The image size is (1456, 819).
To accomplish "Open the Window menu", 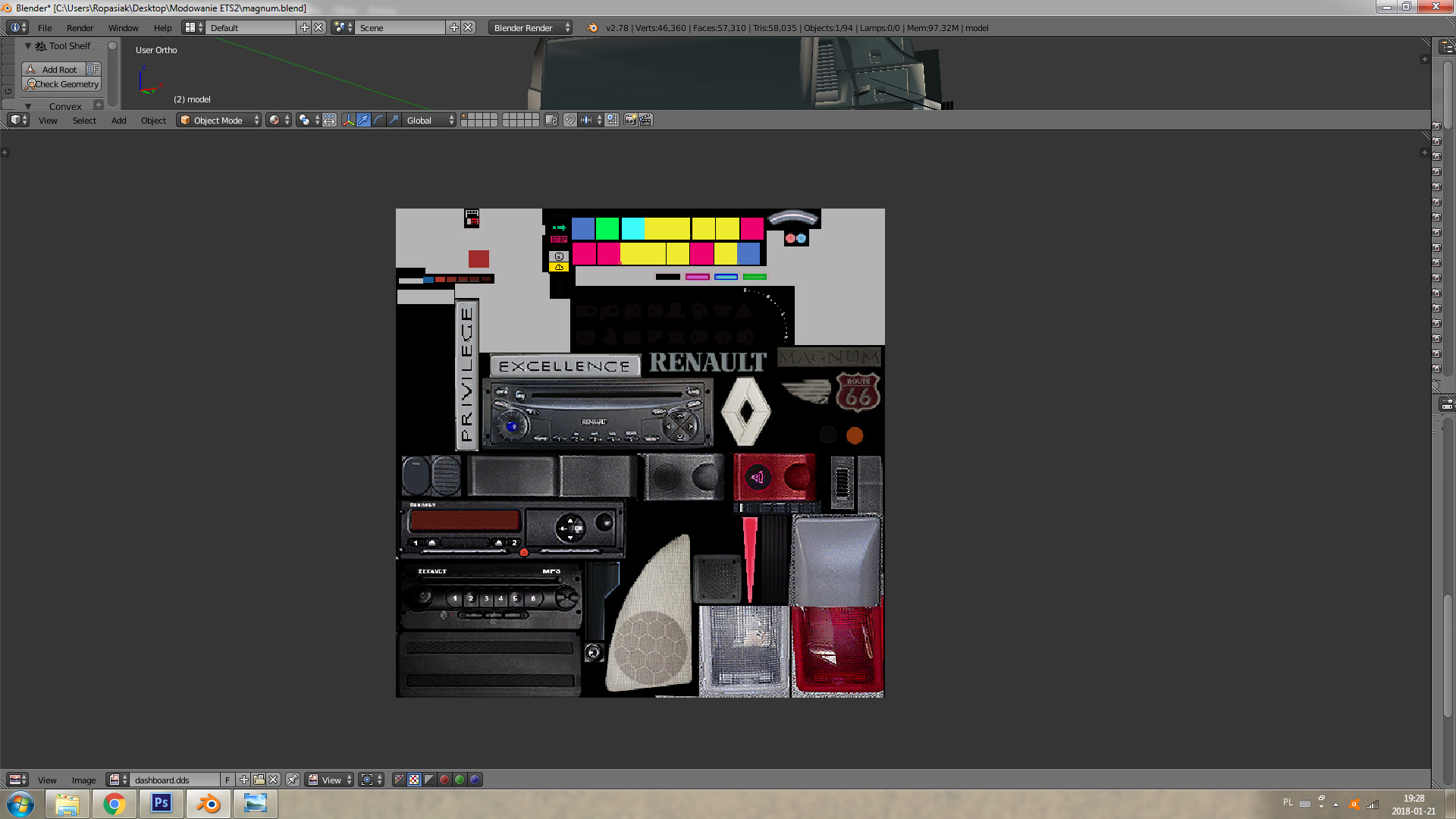I will pyautogui.click(x=123, y=28).
